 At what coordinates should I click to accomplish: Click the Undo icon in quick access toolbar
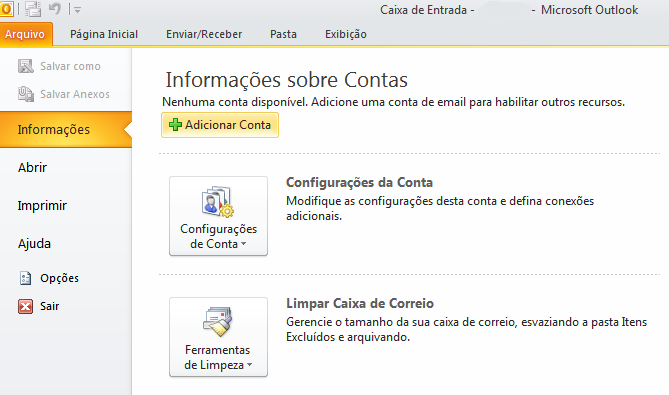tap(55, 9)
